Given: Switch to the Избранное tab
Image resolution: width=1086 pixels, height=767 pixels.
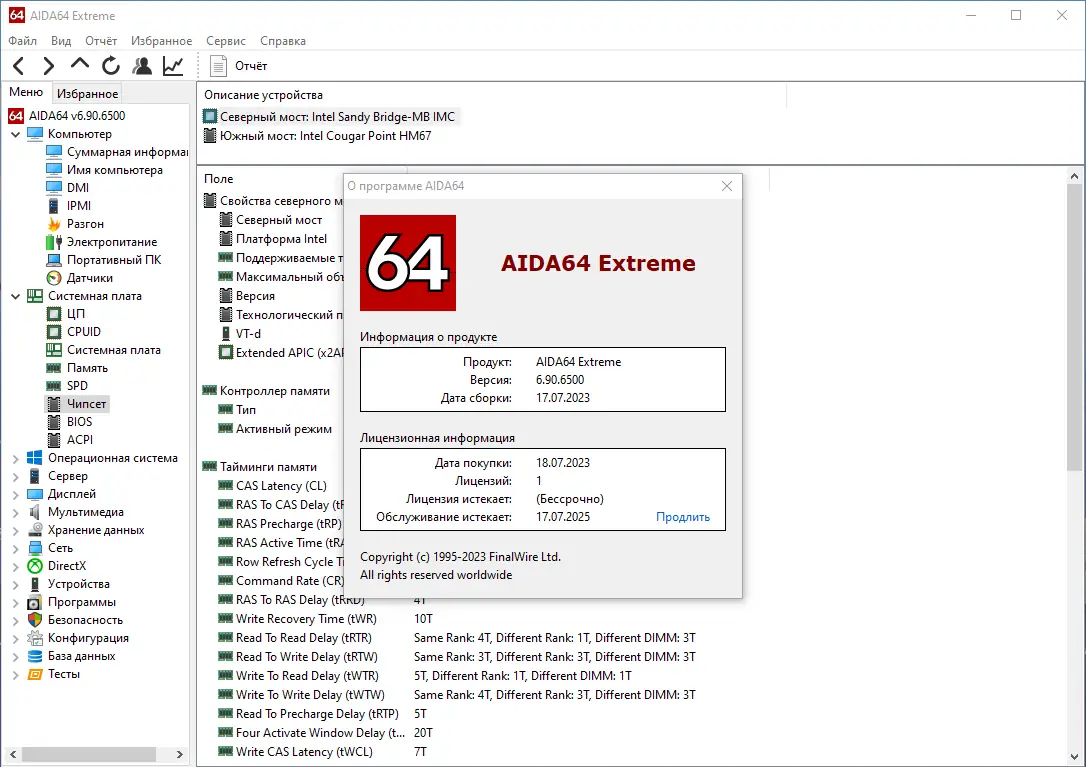Looking at the screenshot, I should tap(86, 92).
